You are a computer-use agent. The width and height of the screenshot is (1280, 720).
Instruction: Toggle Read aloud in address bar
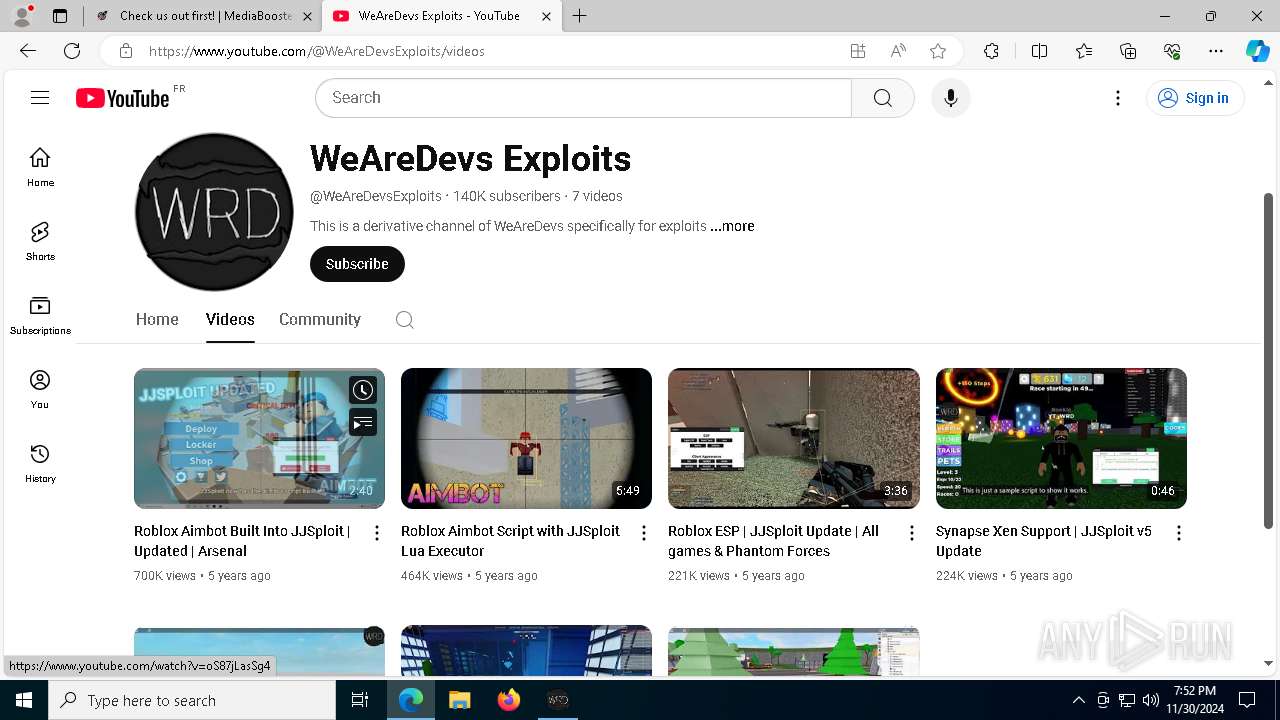click(898, 51)
